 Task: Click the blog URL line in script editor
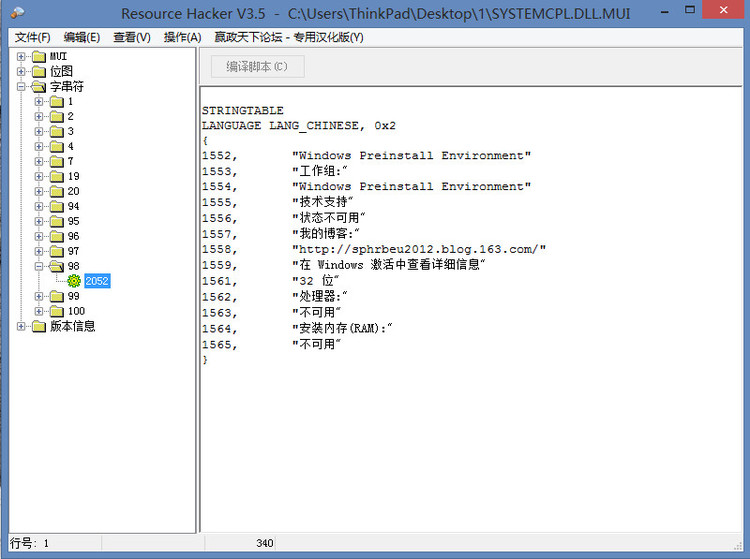click(419, 249)
